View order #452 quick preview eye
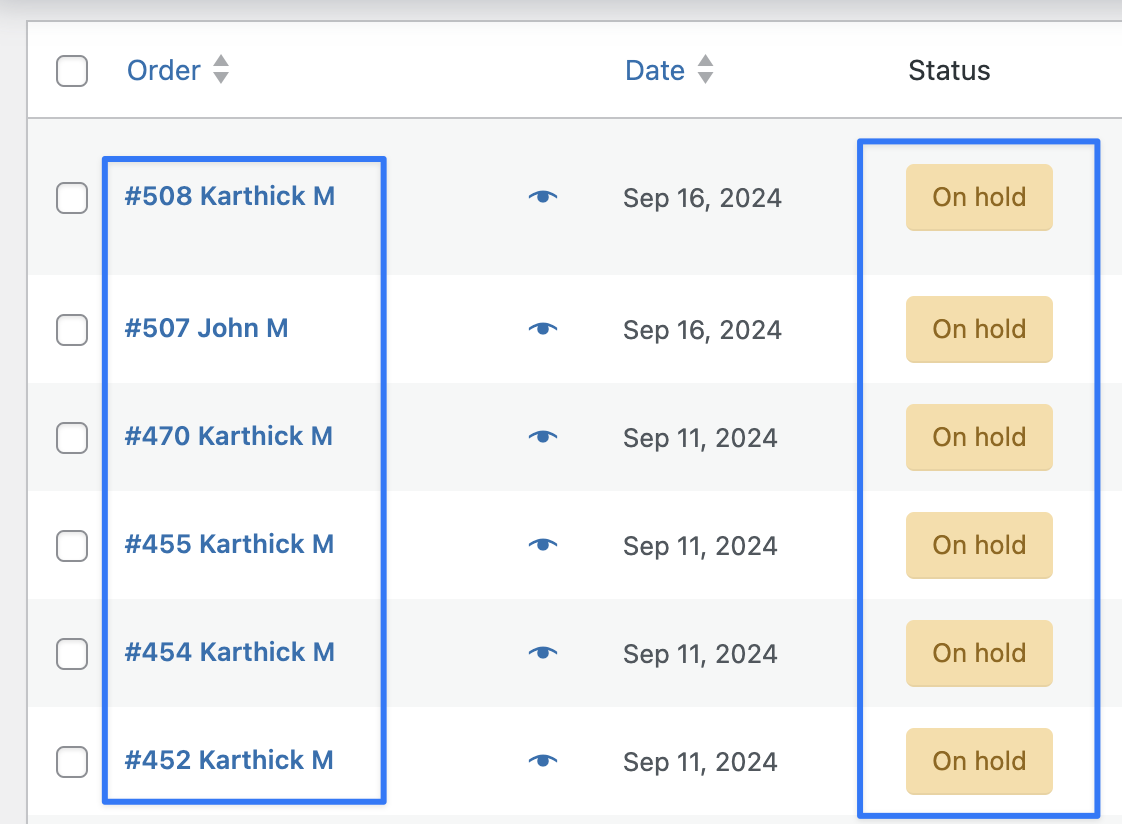 pos(542,760)
